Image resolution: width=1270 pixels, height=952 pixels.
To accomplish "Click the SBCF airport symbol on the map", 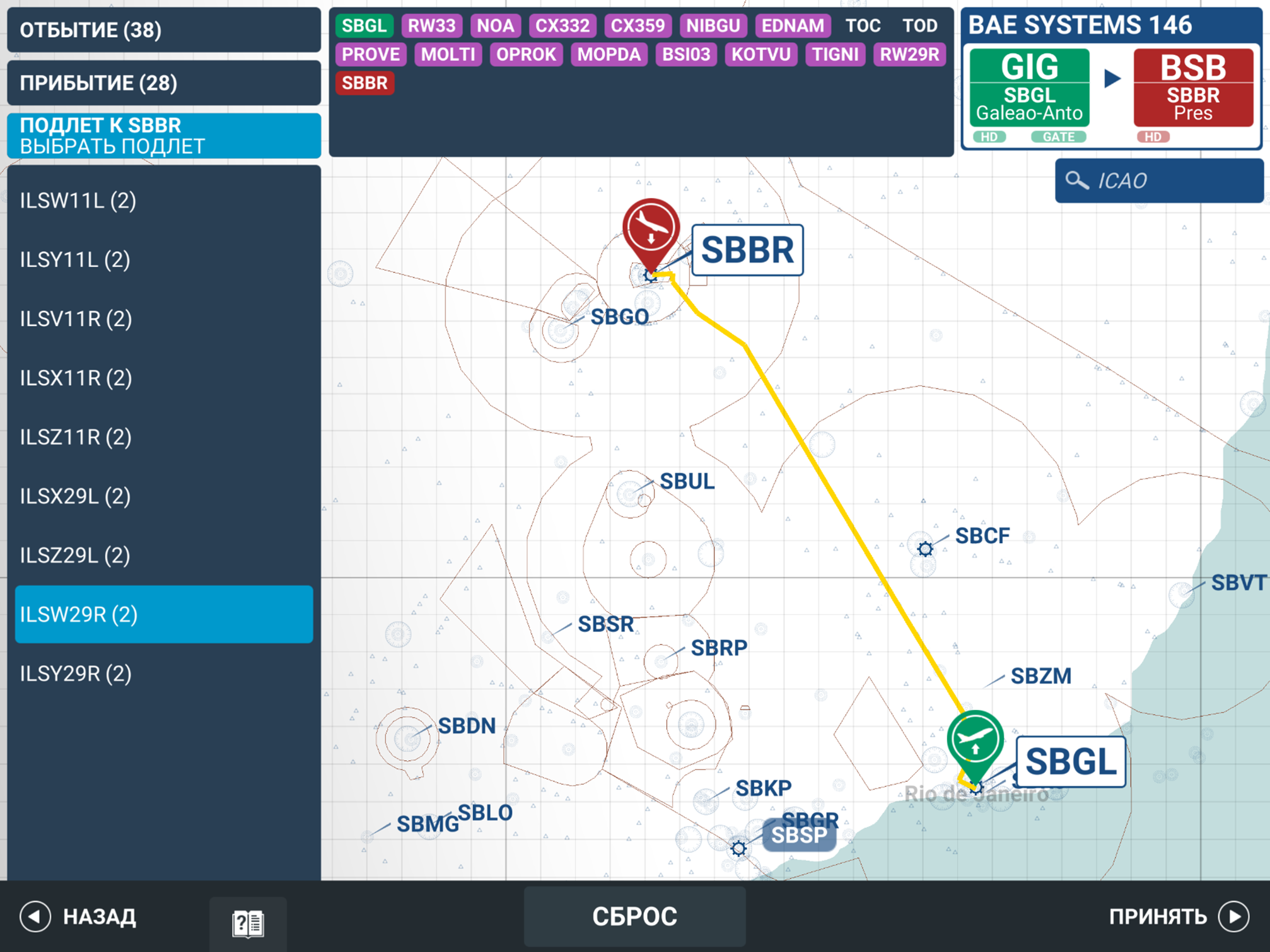I will pyautogui.click(x=926, y=549).
